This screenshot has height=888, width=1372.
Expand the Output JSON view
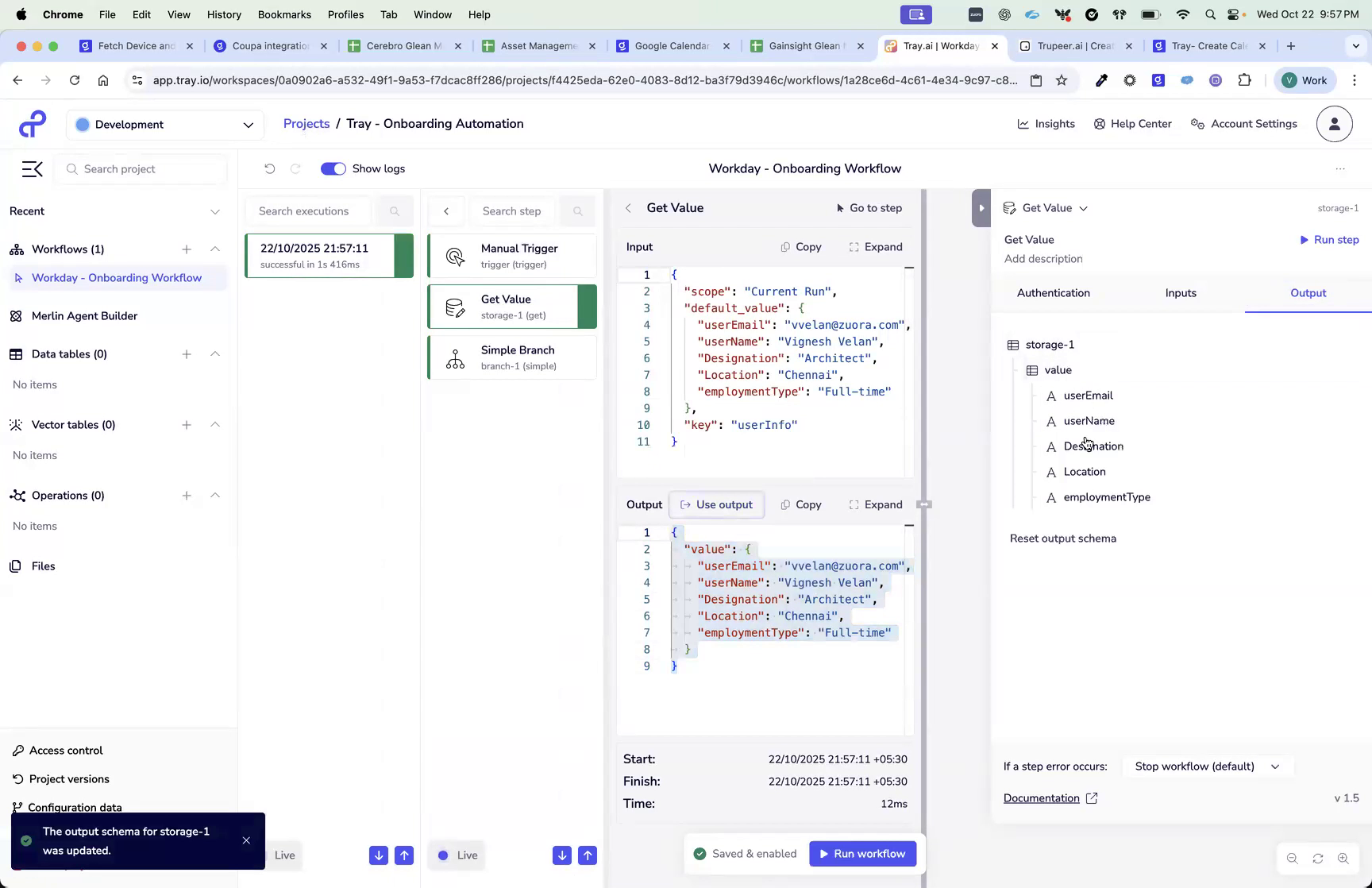click(x=876, y=504)
